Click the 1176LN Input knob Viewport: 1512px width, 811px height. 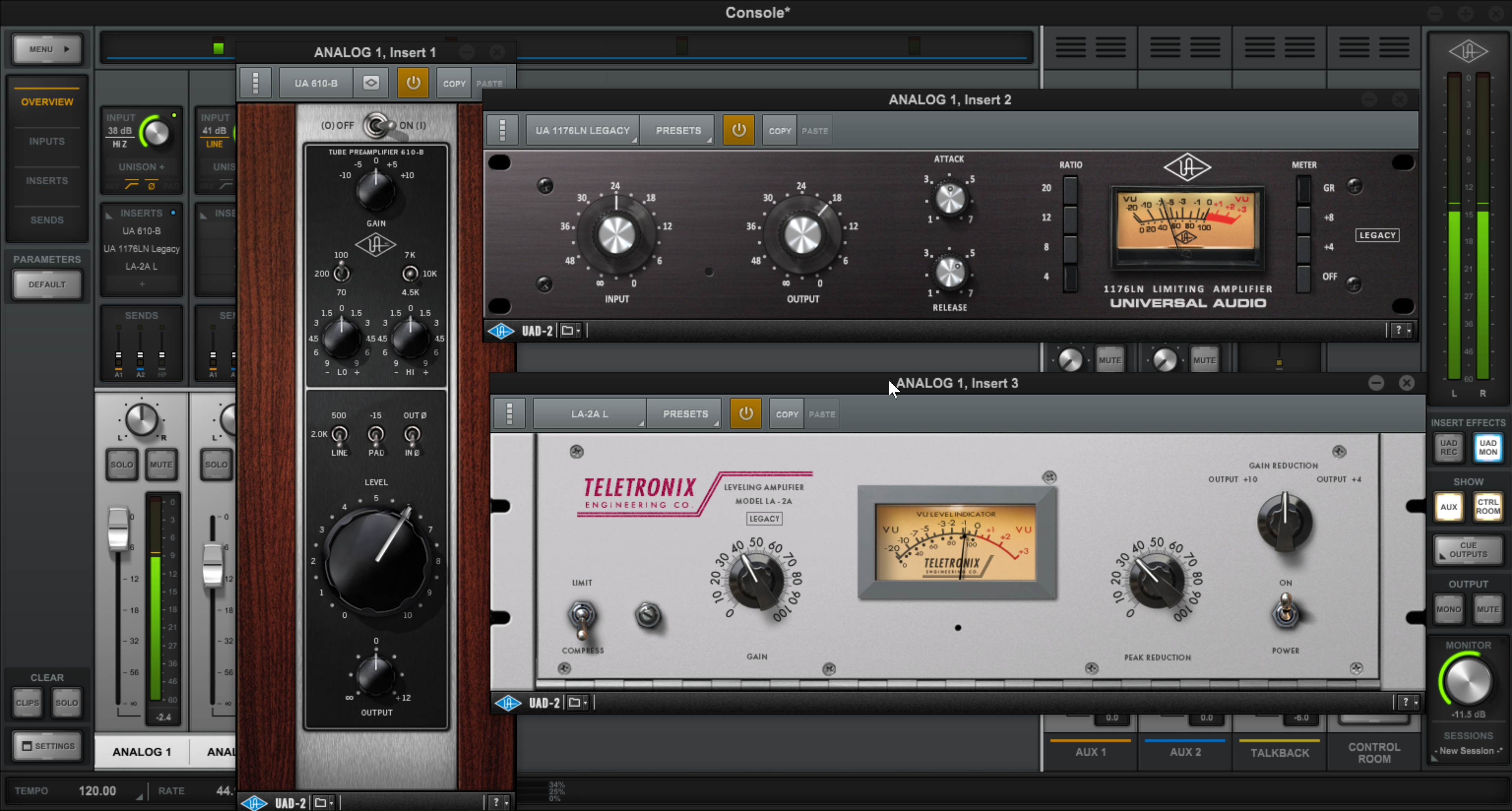click(616, 235)
